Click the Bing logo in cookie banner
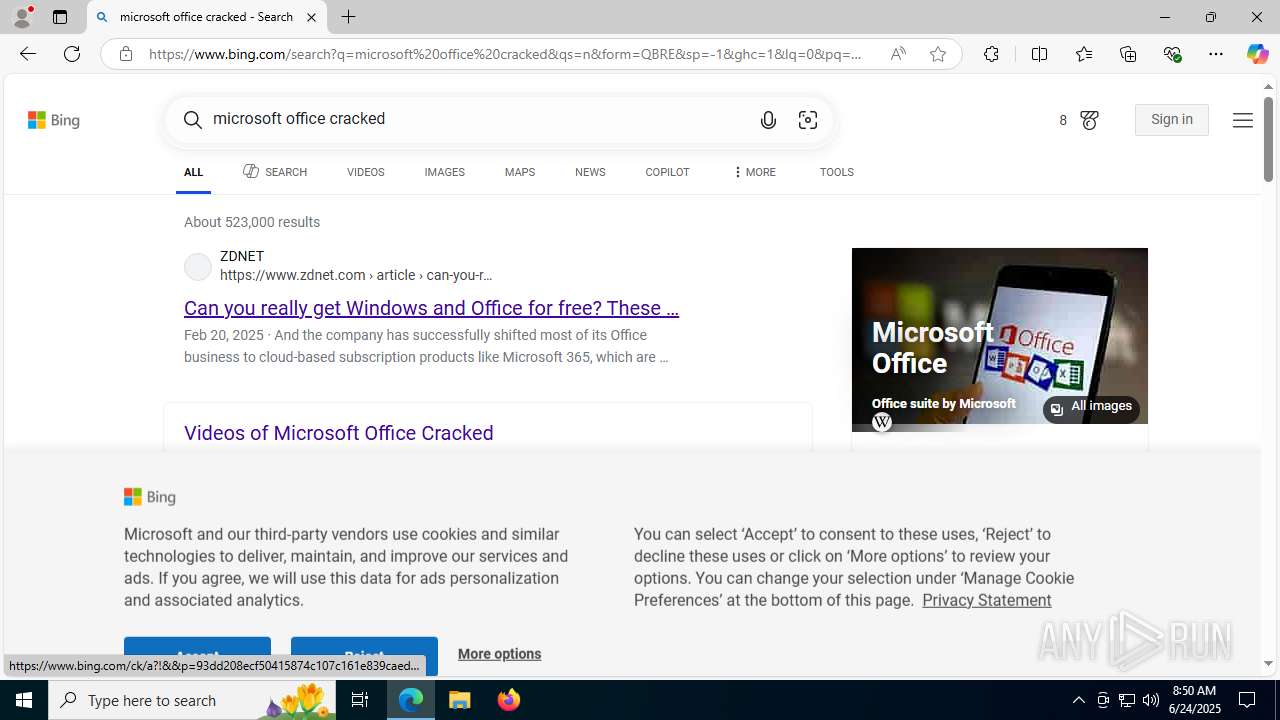1280x720 pixels. tap(150, 497)
